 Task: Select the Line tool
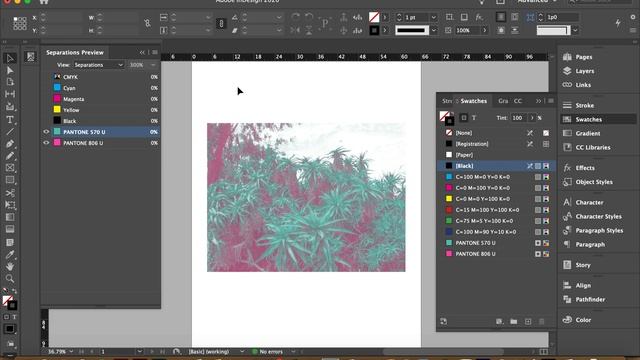click(x=10, y=132)
